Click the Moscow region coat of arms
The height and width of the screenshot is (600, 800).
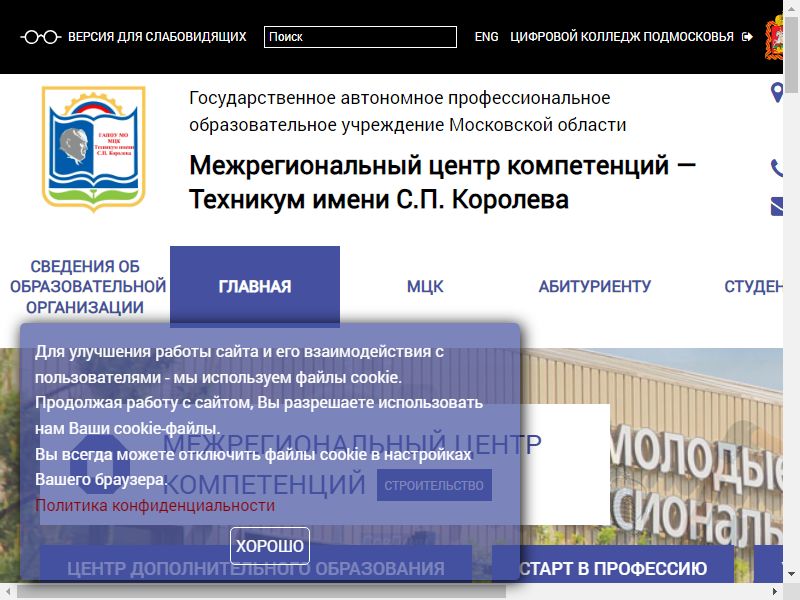click(774, 37)
